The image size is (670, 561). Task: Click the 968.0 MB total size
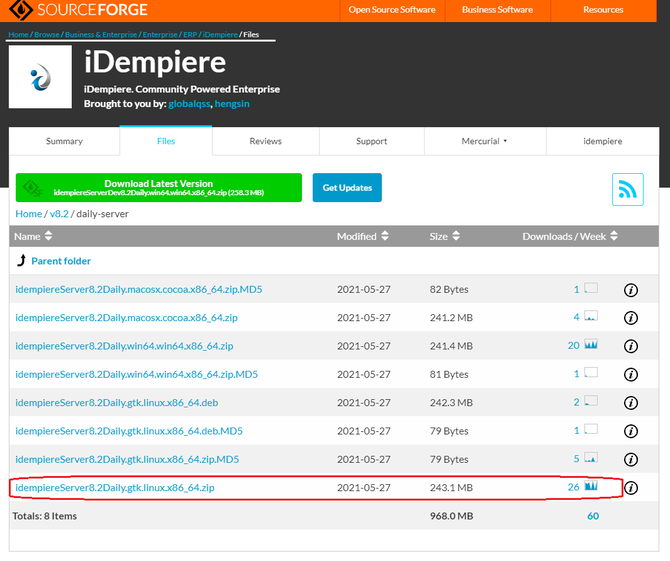(451, 516)
